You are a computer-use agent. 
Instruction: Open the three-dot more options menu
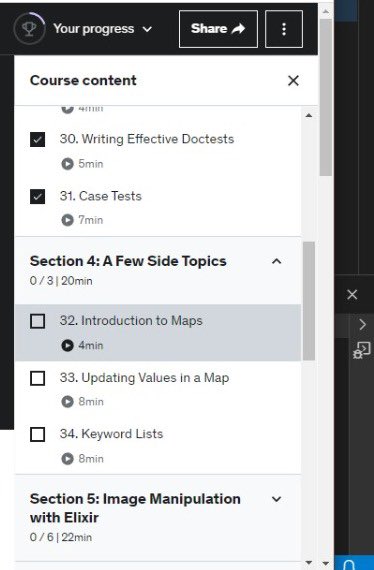click(x=284, y=29)
